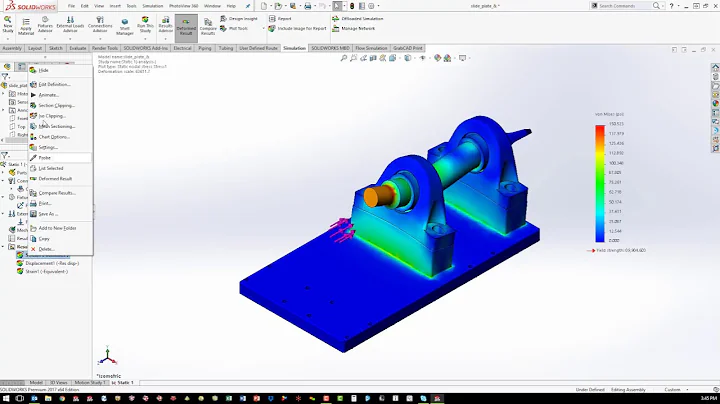The width and height of the screenshot is (720, 404).
Task: Click the New document icon
Action: (x=264, y=6)
